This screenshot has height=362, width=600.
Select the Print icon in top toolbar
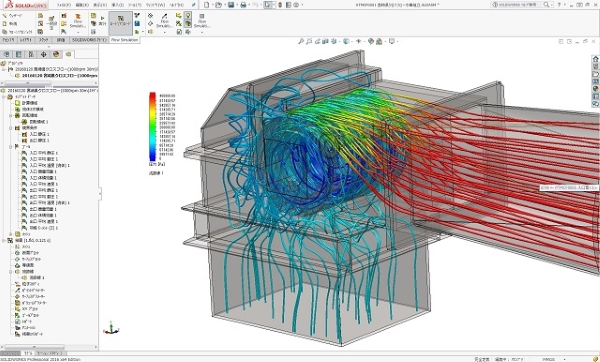[x=243, y=5]
